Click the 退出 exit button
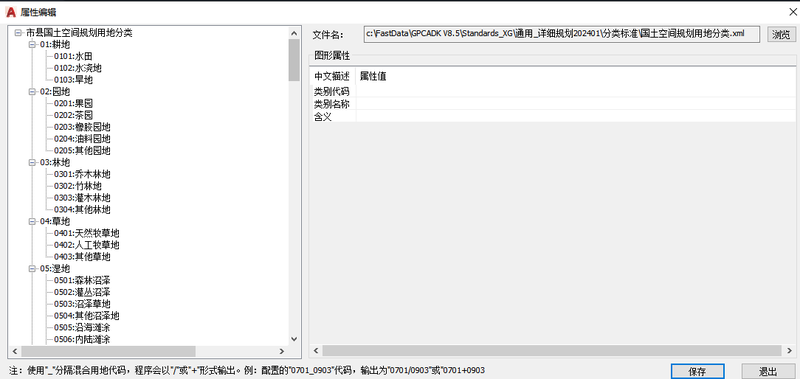 tap(768, 371)
